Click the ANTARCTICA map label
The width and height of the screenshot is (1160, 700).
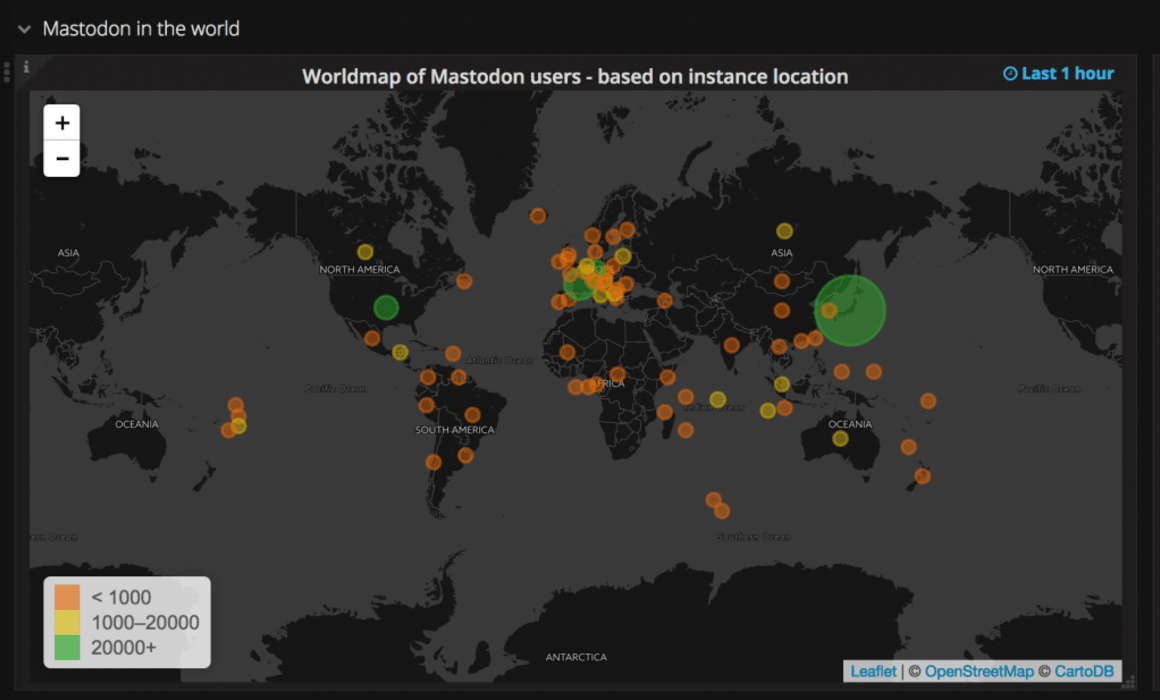pyautogui.click(x=576, y=657)
